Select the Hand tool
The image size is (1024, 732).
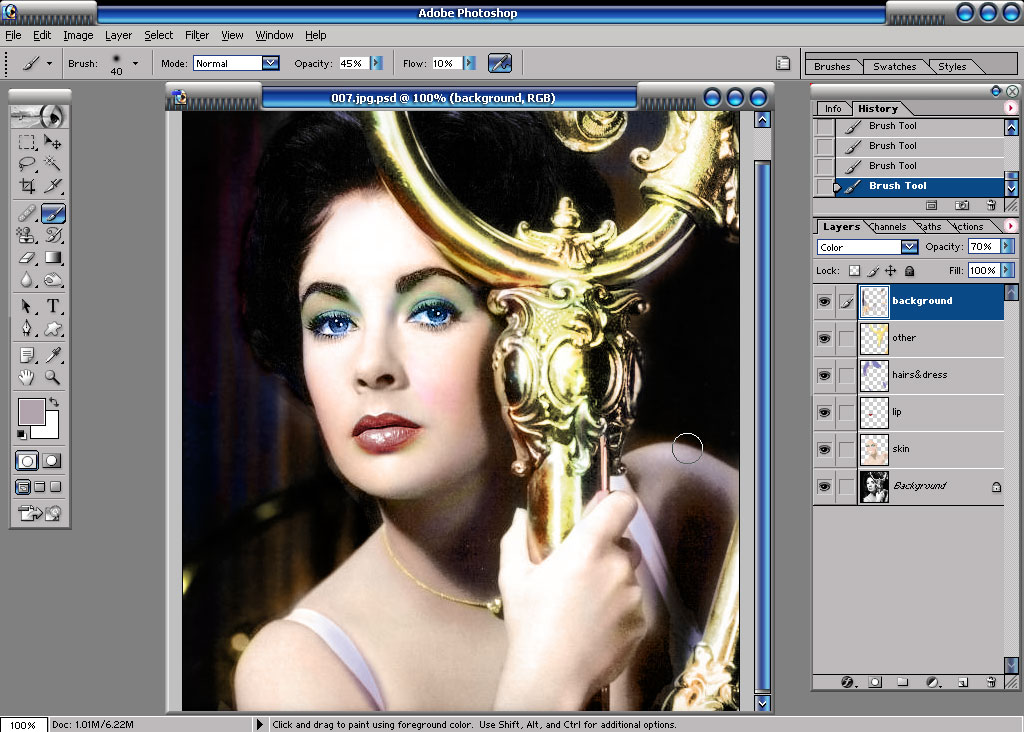click(27, 377)
